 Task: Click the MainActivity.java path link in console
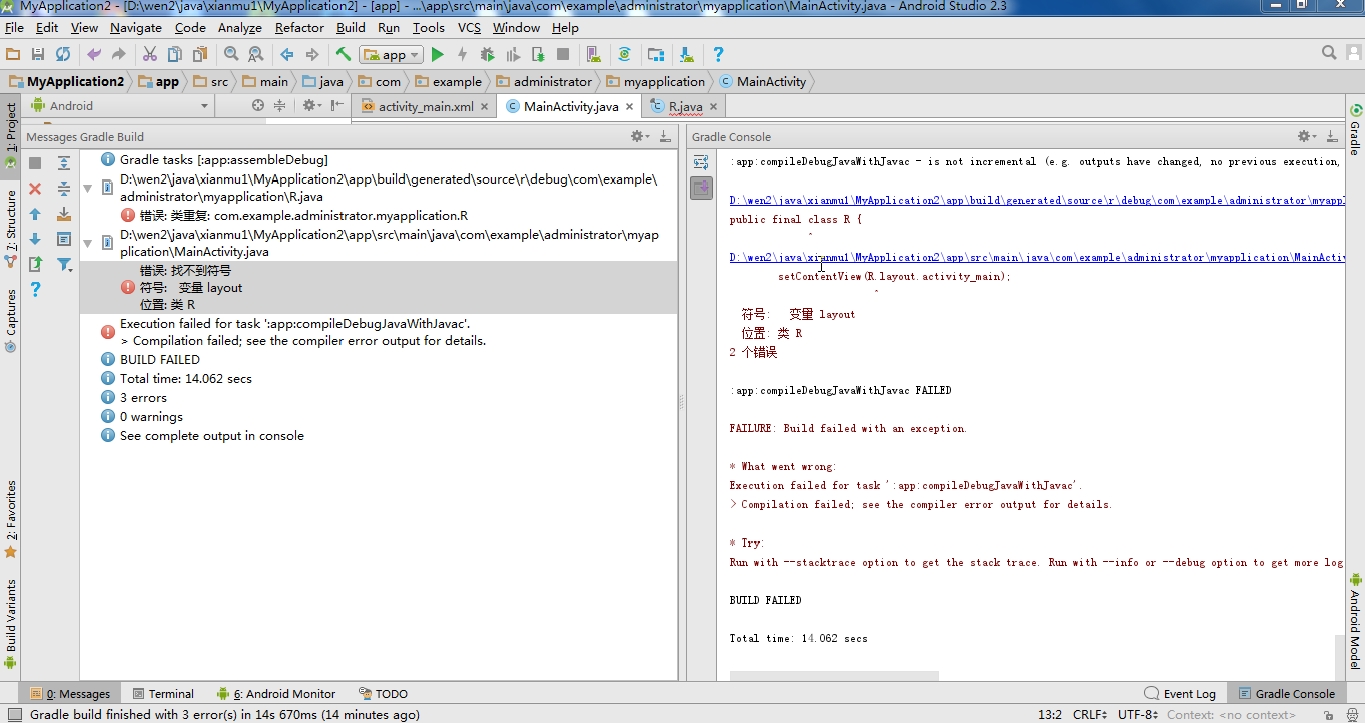[1036, 257]
